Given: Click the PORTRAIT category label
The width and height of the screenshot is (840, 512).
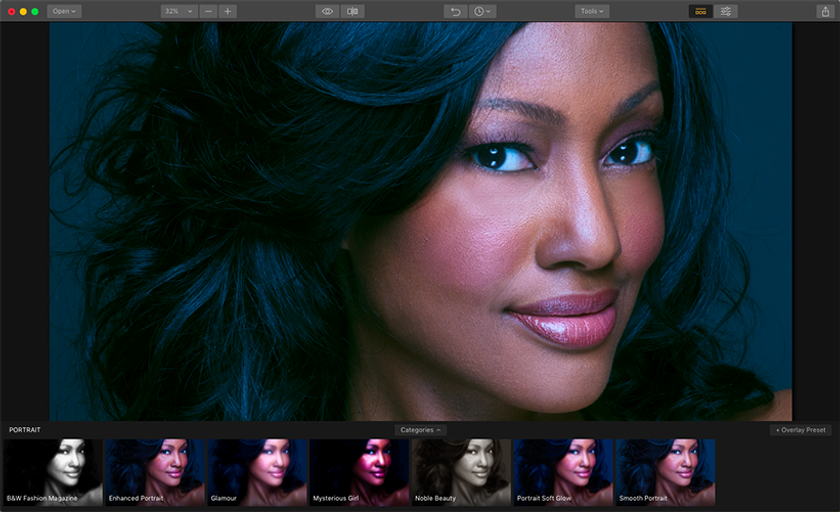Looking at the screenshot, I should tap(25, 430).
